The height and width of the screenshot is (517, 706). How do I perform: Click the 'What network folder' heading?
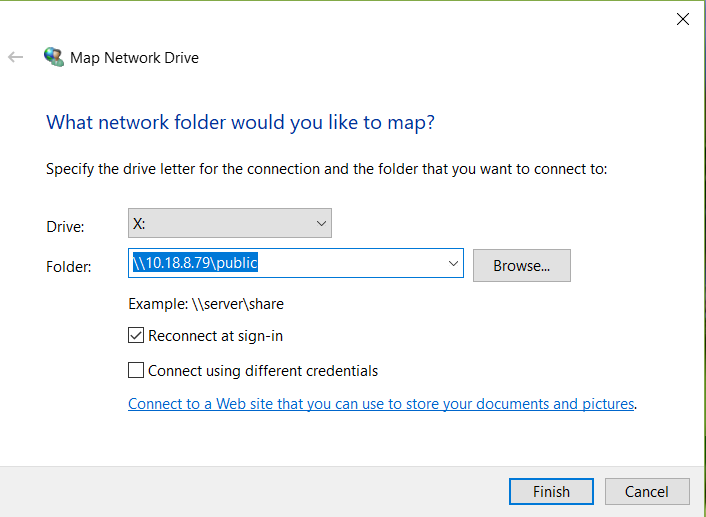tap(240, 123)
